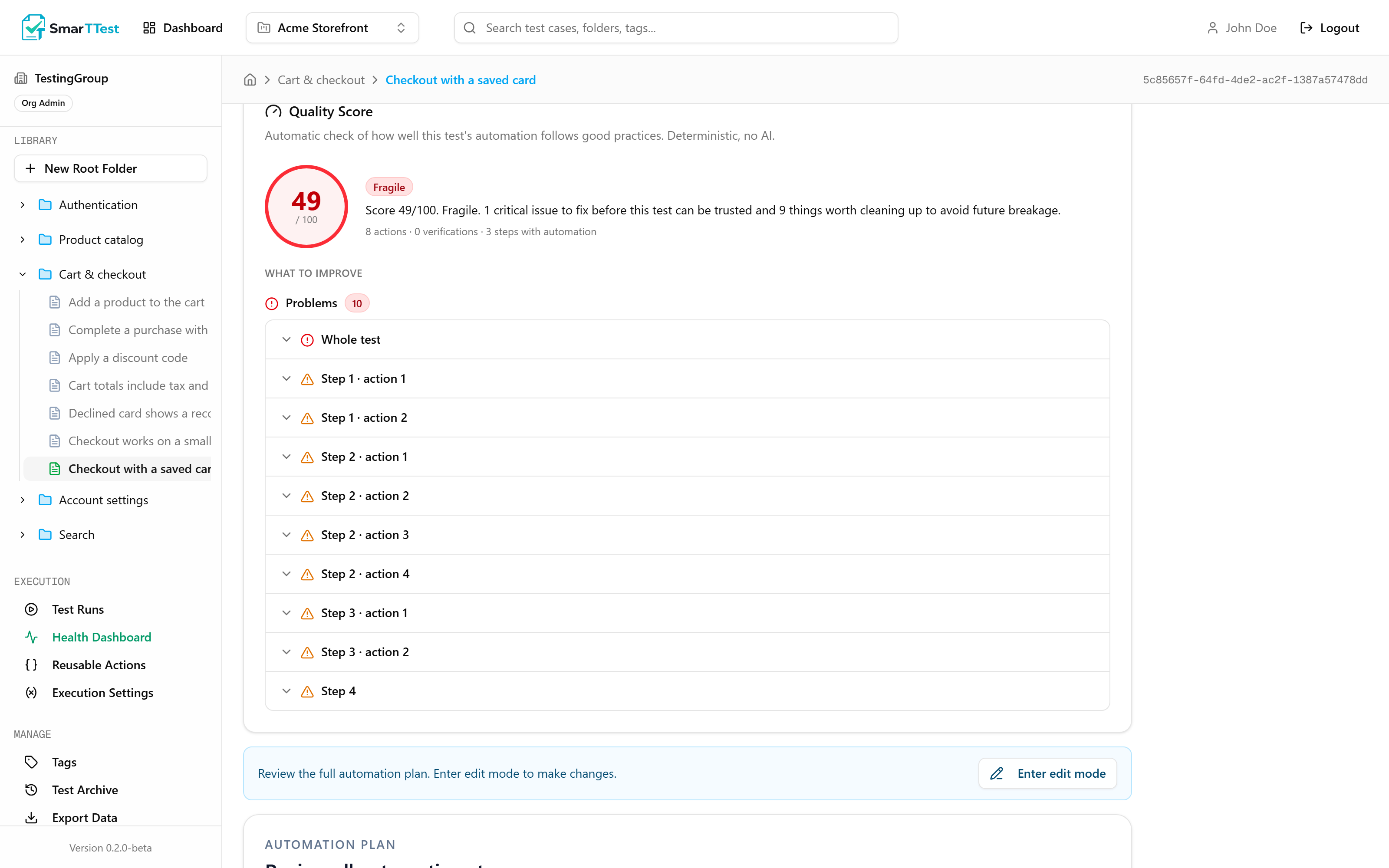Click the home breadcrumb icon
The height and width of the screenshot is (868, 1389).
point(250,80)
